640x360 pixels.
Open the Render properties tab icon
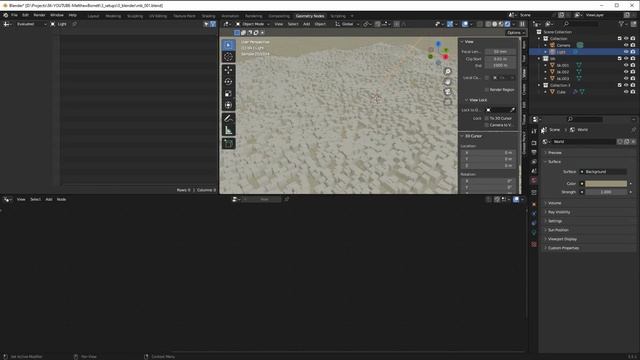[x=534, y=143]
